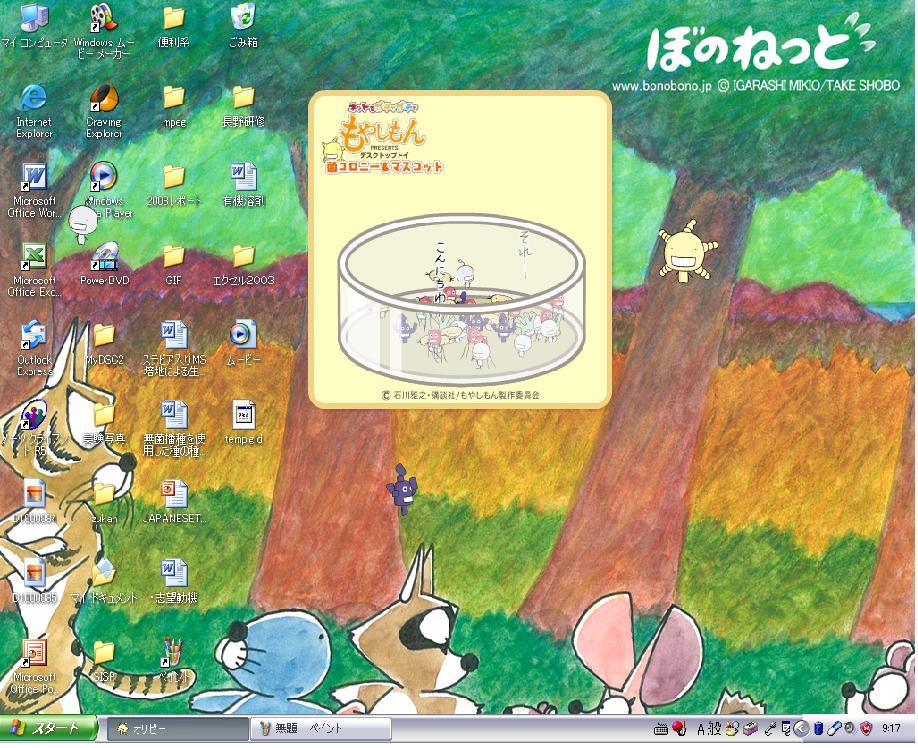
Task: Open the ムービー video file
Action: (x=243, y=343)
